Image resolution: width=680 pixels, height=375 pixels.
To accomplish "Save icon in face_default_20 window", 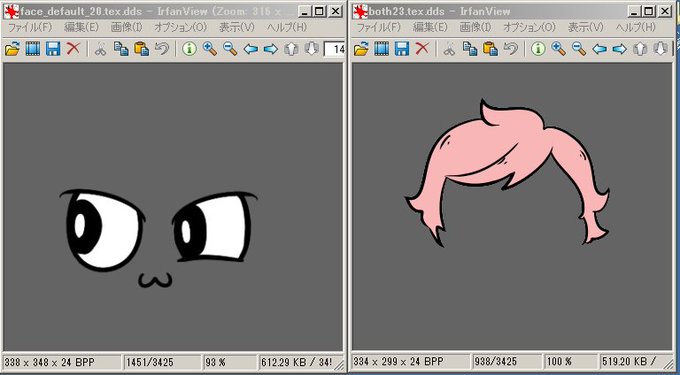I will coord(53,49).
